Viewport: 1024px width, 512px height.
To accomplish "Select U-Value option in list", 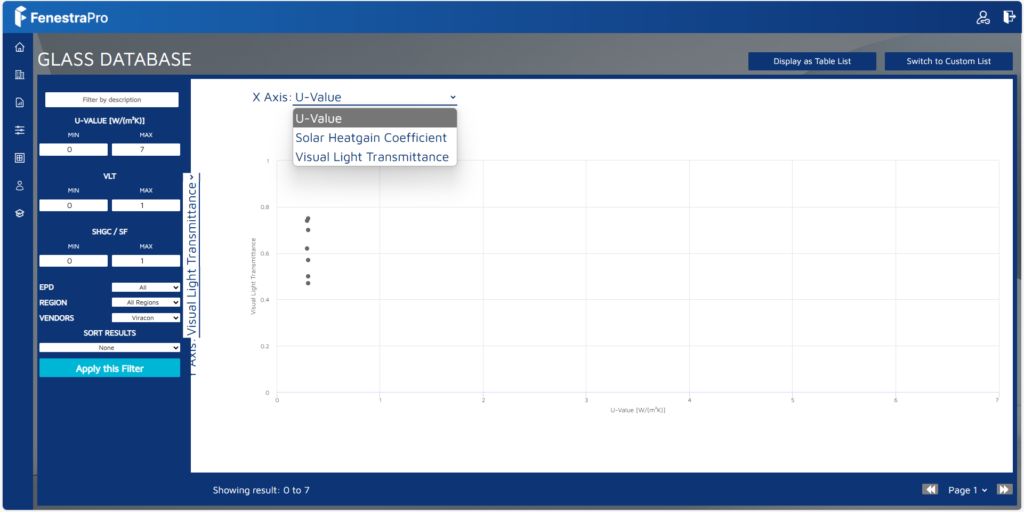I will tap(375, 118).
